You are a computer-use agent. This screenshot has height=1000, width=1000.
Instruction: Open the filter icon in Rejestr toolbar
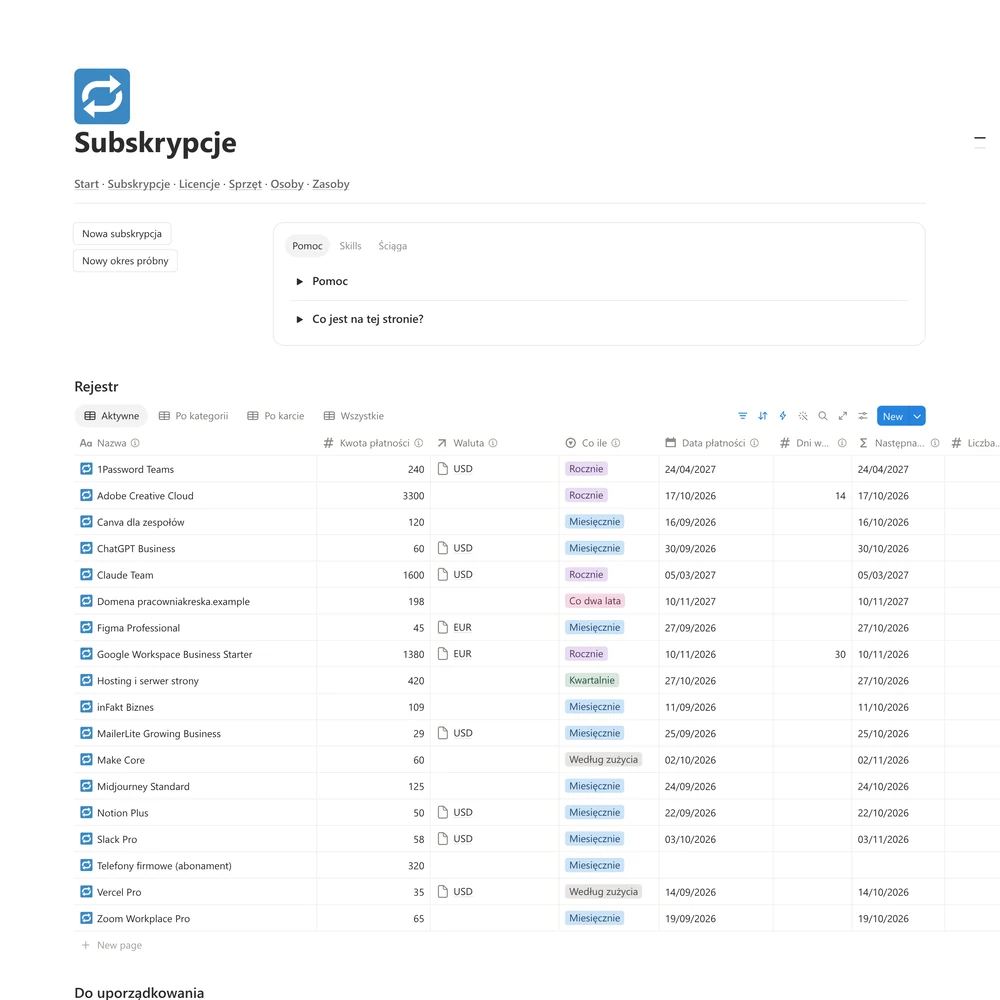pos(742,416)
